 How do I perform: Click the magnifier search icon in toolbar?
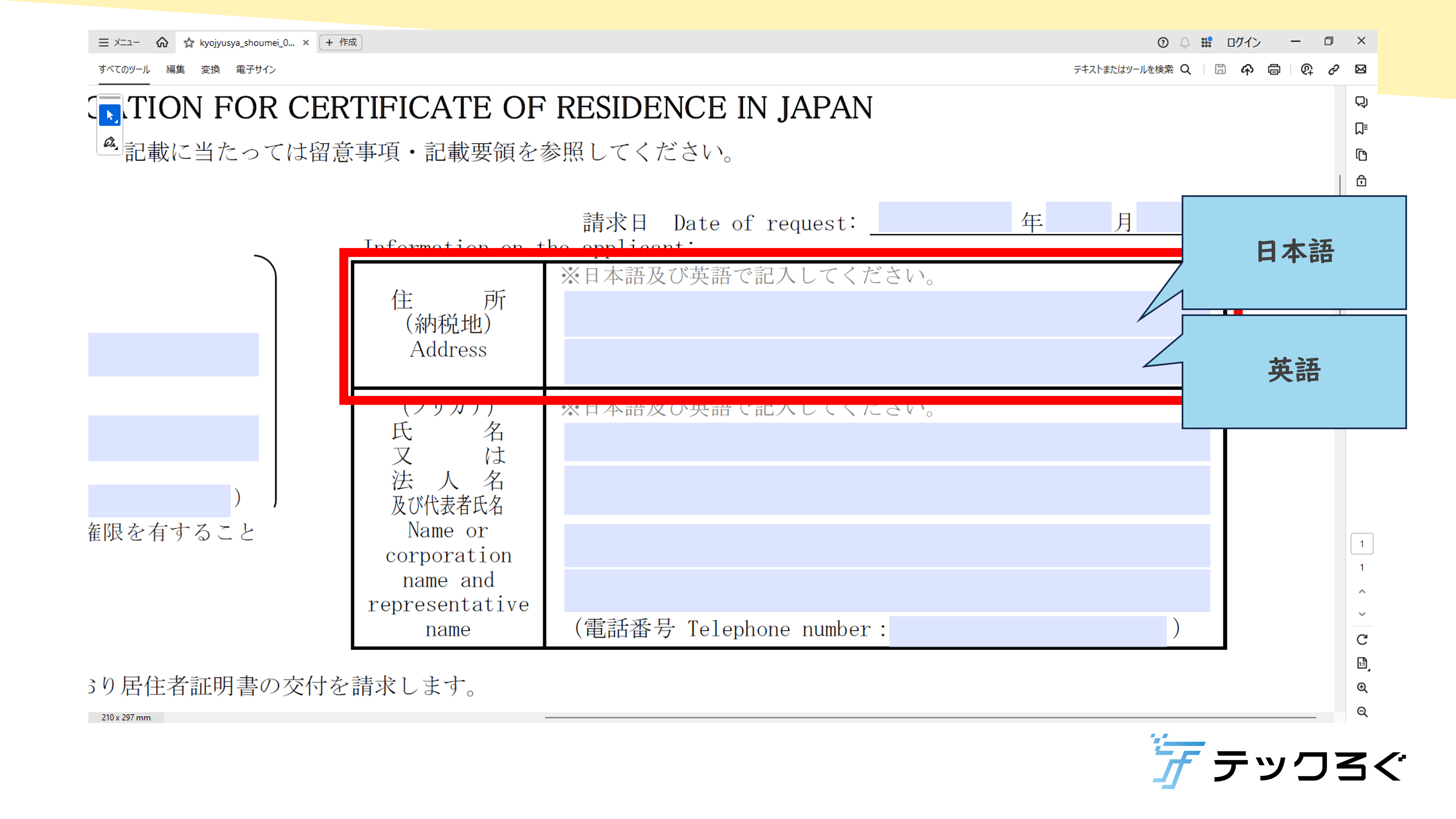(1186, 69)
